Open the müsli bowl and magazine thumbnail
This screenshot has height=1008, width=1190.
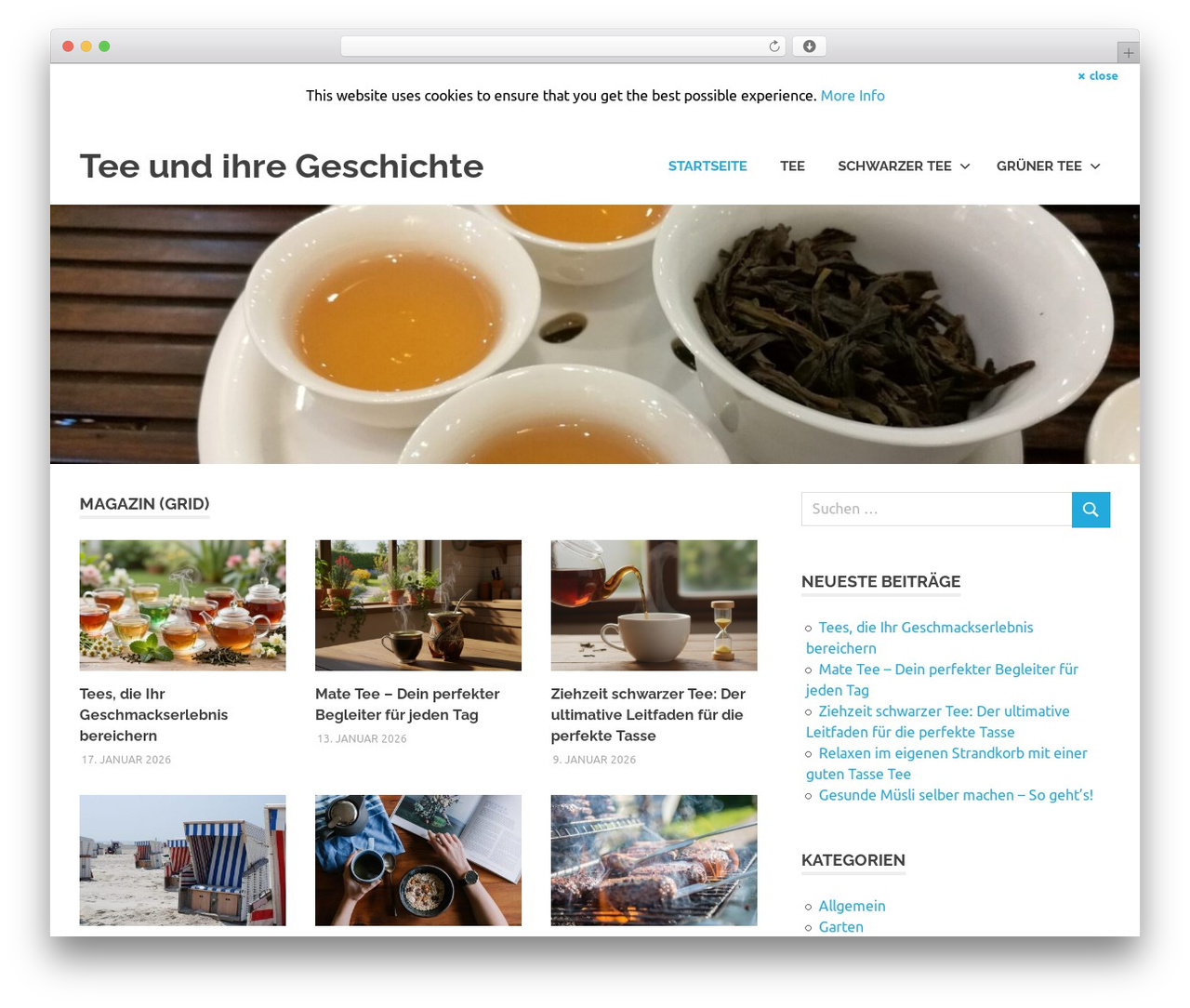pos(418,860)
